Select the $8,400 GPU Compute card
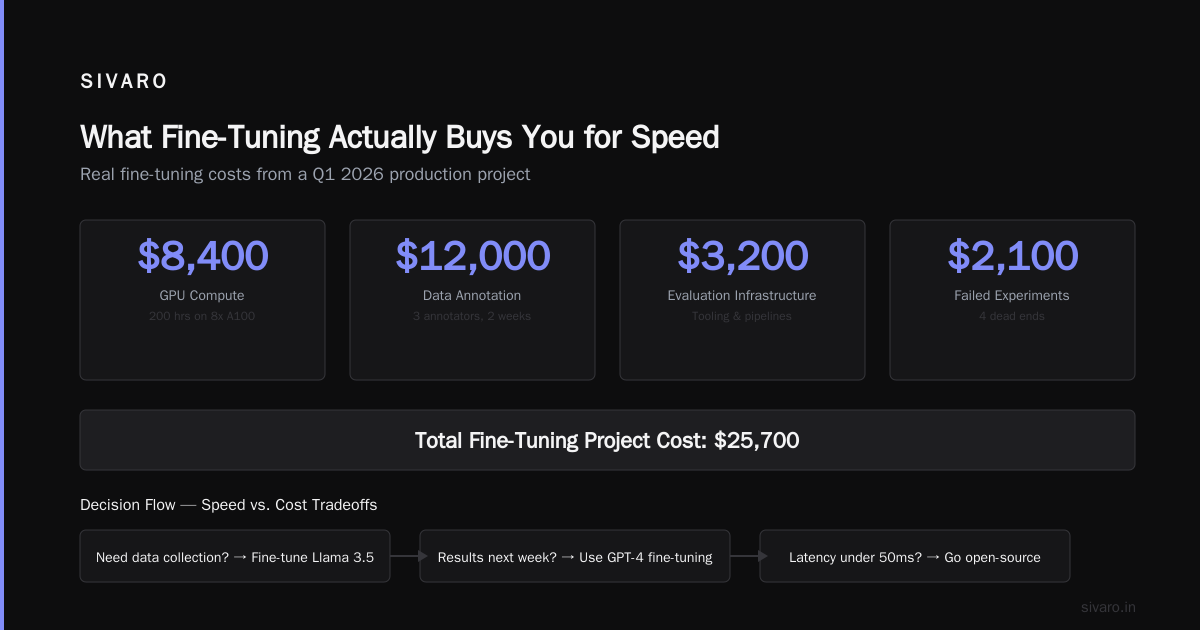1200x630 pixels. click(x=202, y=300)
